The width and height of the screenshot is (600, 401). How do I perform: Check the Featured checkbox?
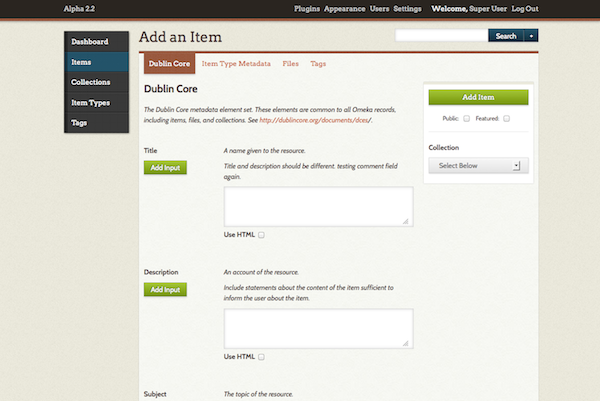pyautogui.click(x=507, y=119)
